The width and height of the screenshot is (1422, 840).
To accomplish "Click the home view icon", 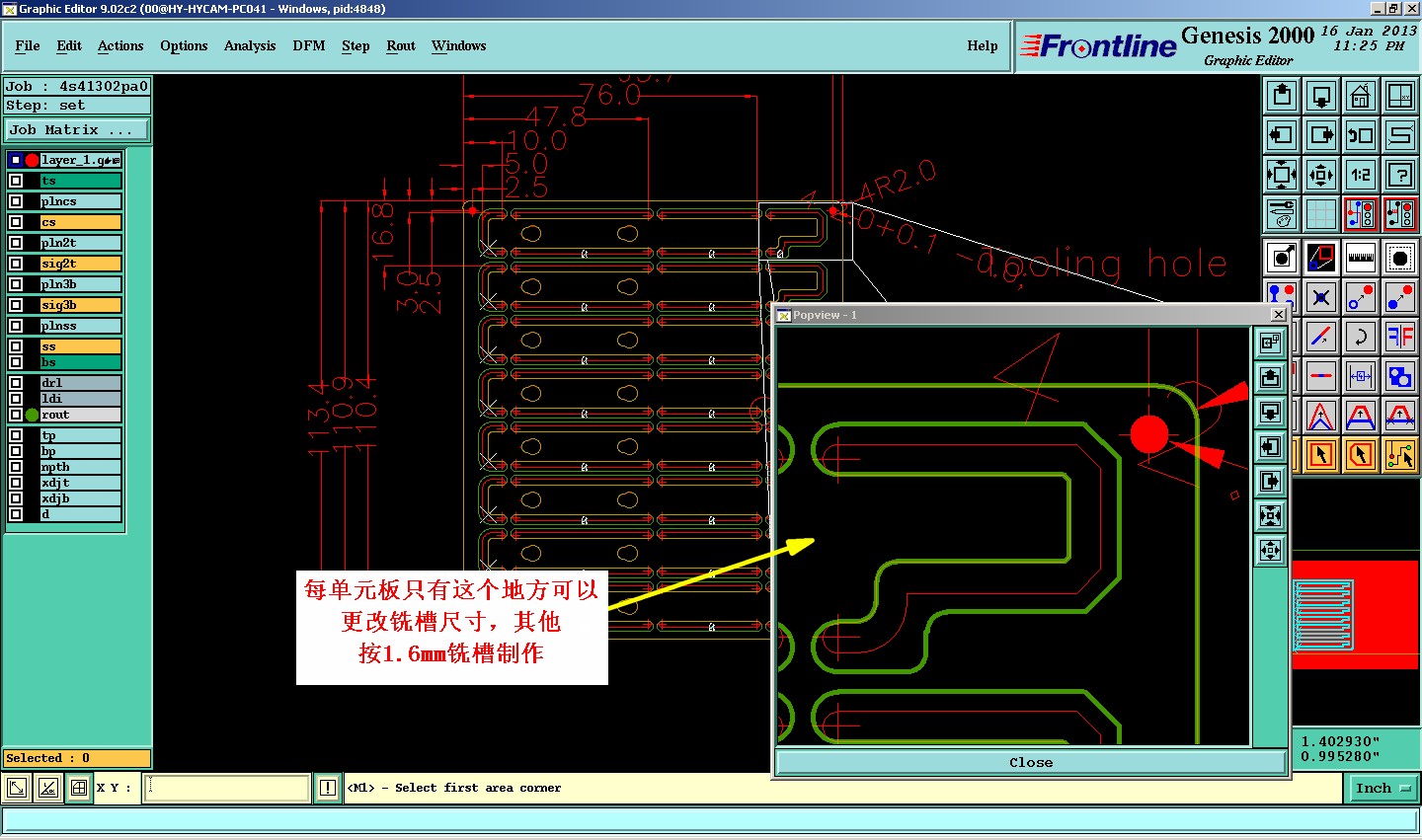I will coord(1361,96).
